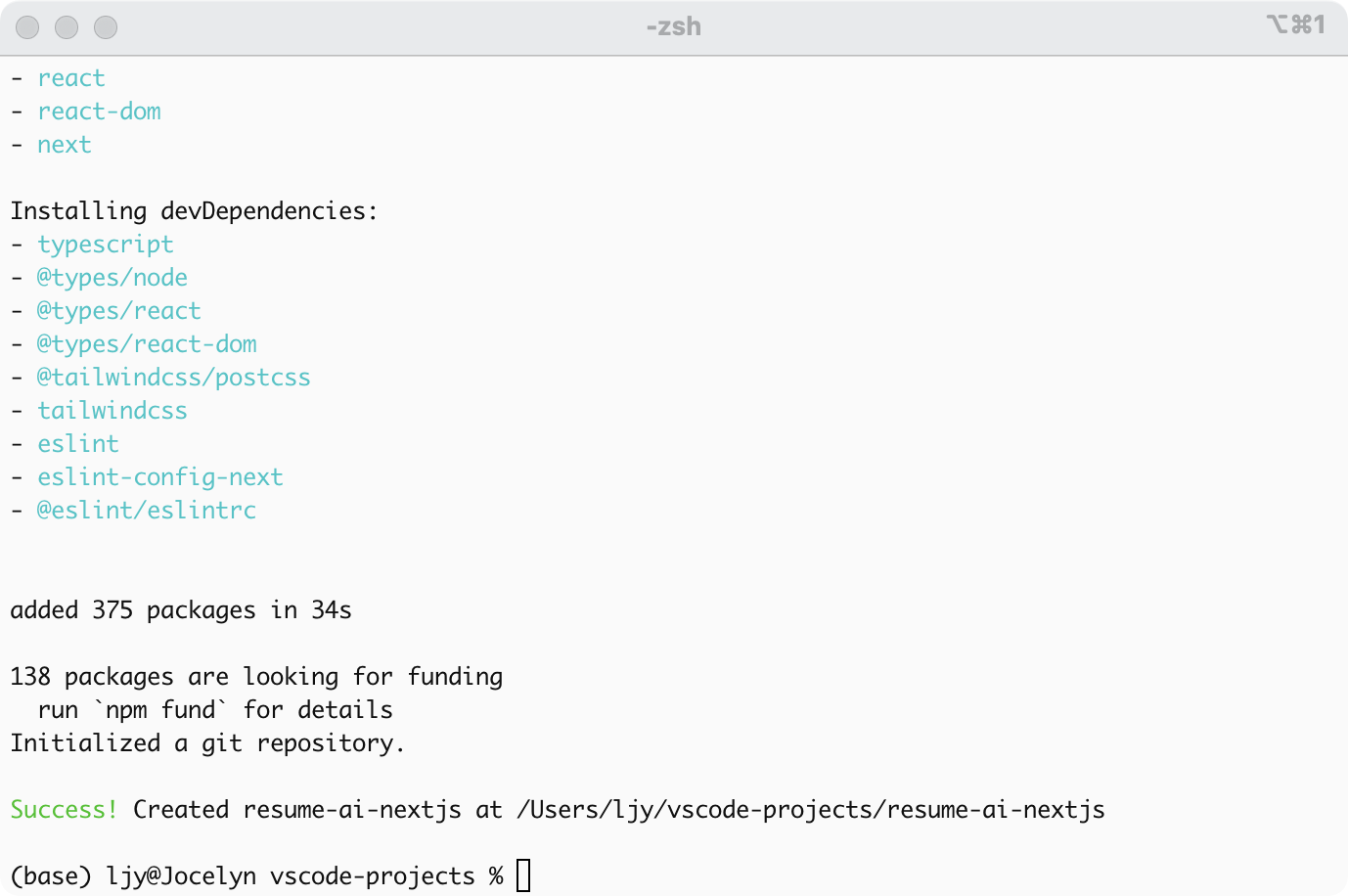Click the ⌥⌘1 shortcut indicator in title bar
Image resolution: width=1348 pixels, height=896 pixels.
[x=1296, y=23]
